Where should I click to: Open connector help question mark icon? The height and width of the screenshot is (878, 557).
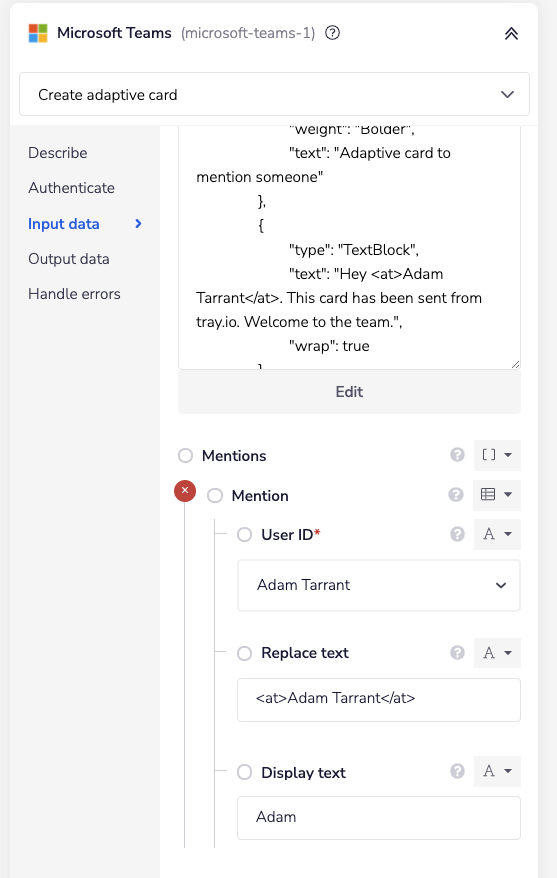[x=333, y=33]
